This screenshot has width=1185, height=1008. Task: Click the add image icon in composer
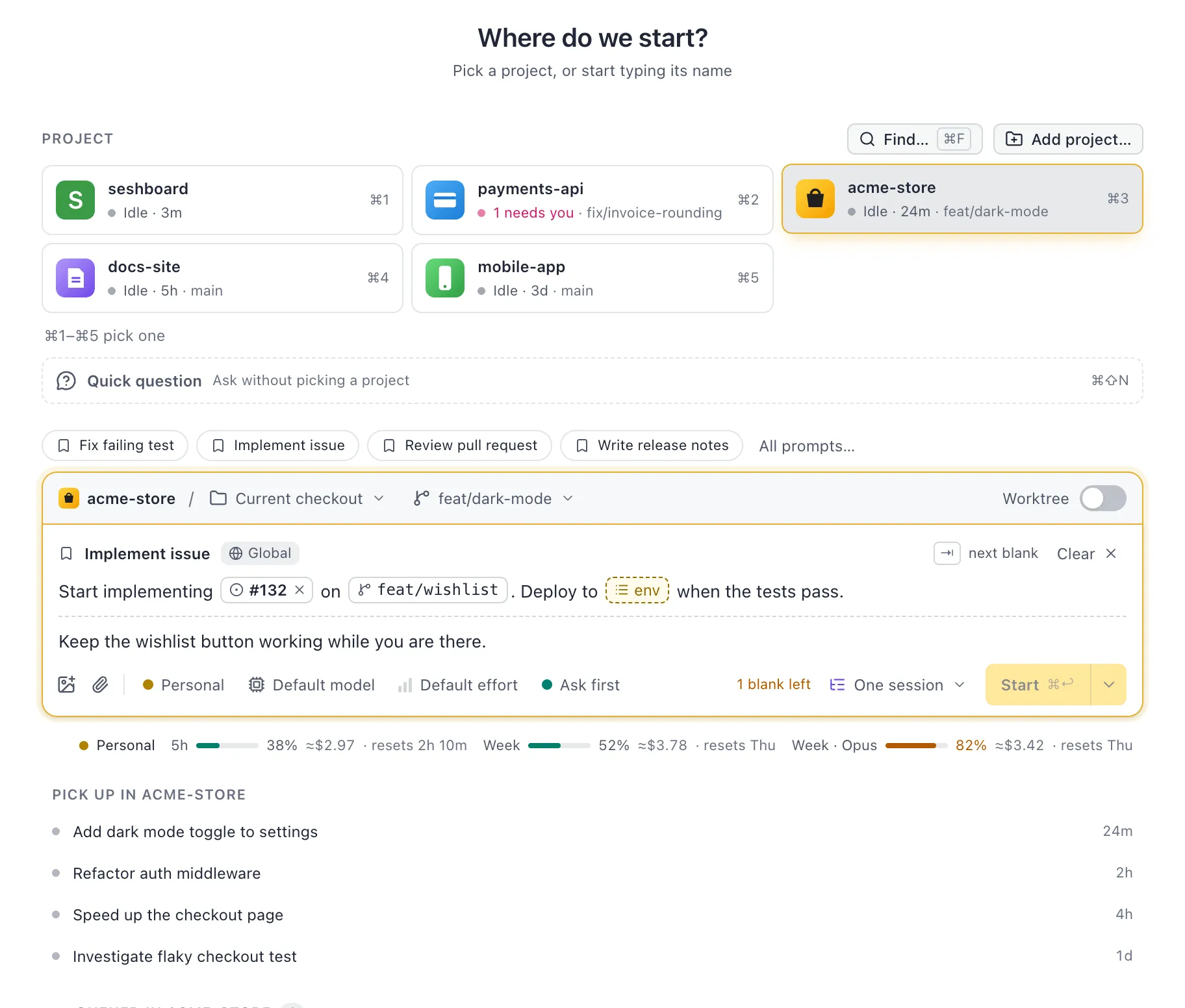pos(67,685)
